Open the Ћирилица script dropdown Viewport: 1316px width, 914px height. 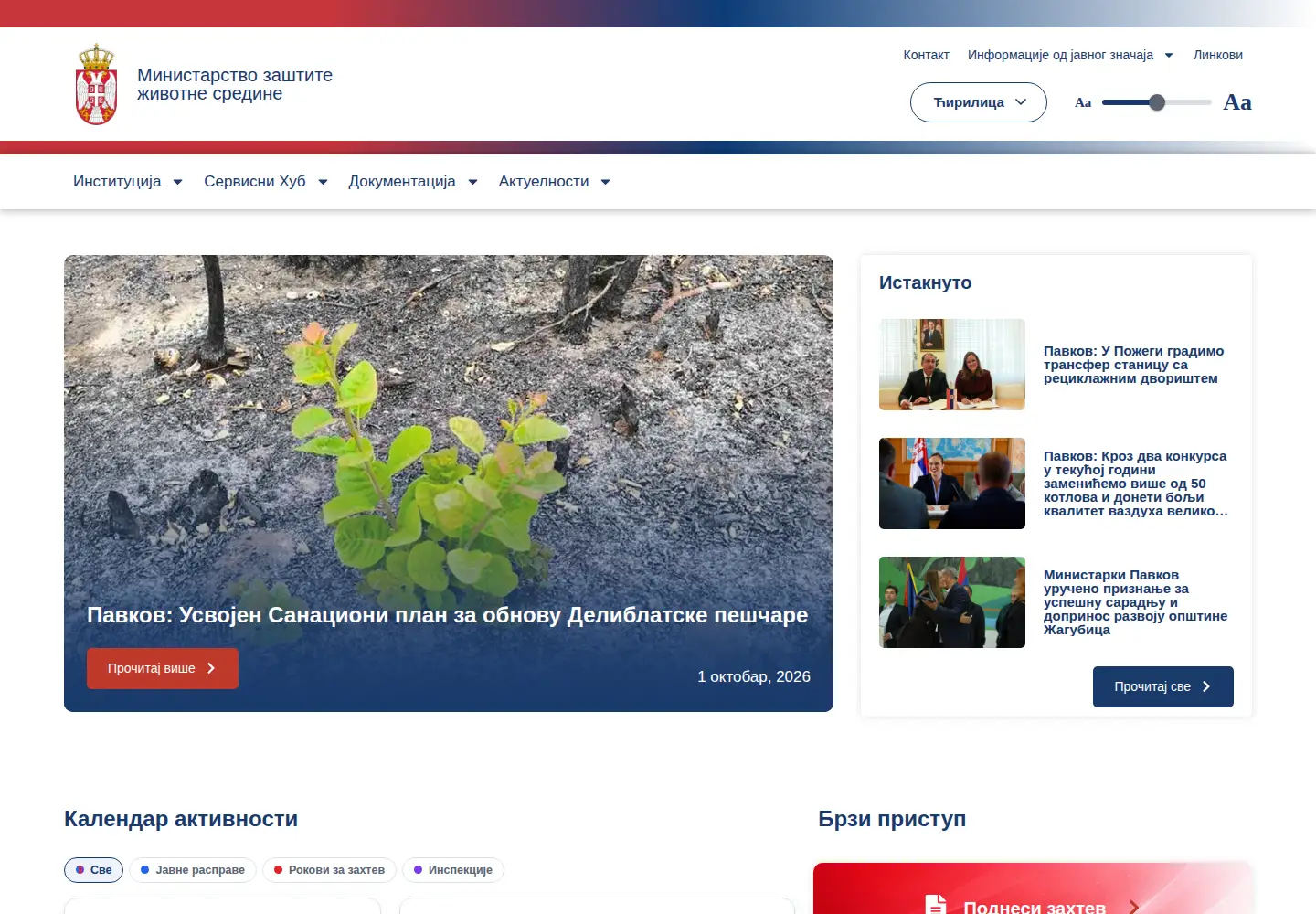979,102
